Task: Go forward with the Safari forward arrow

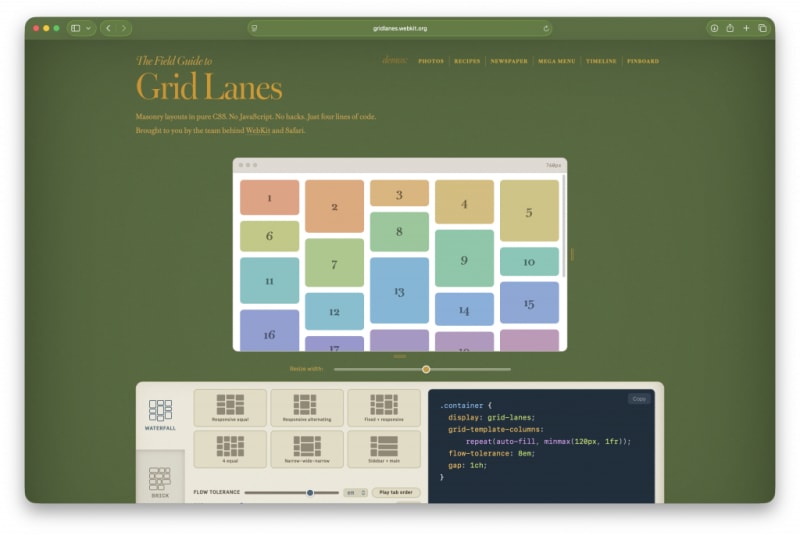Action: (123, 28)
